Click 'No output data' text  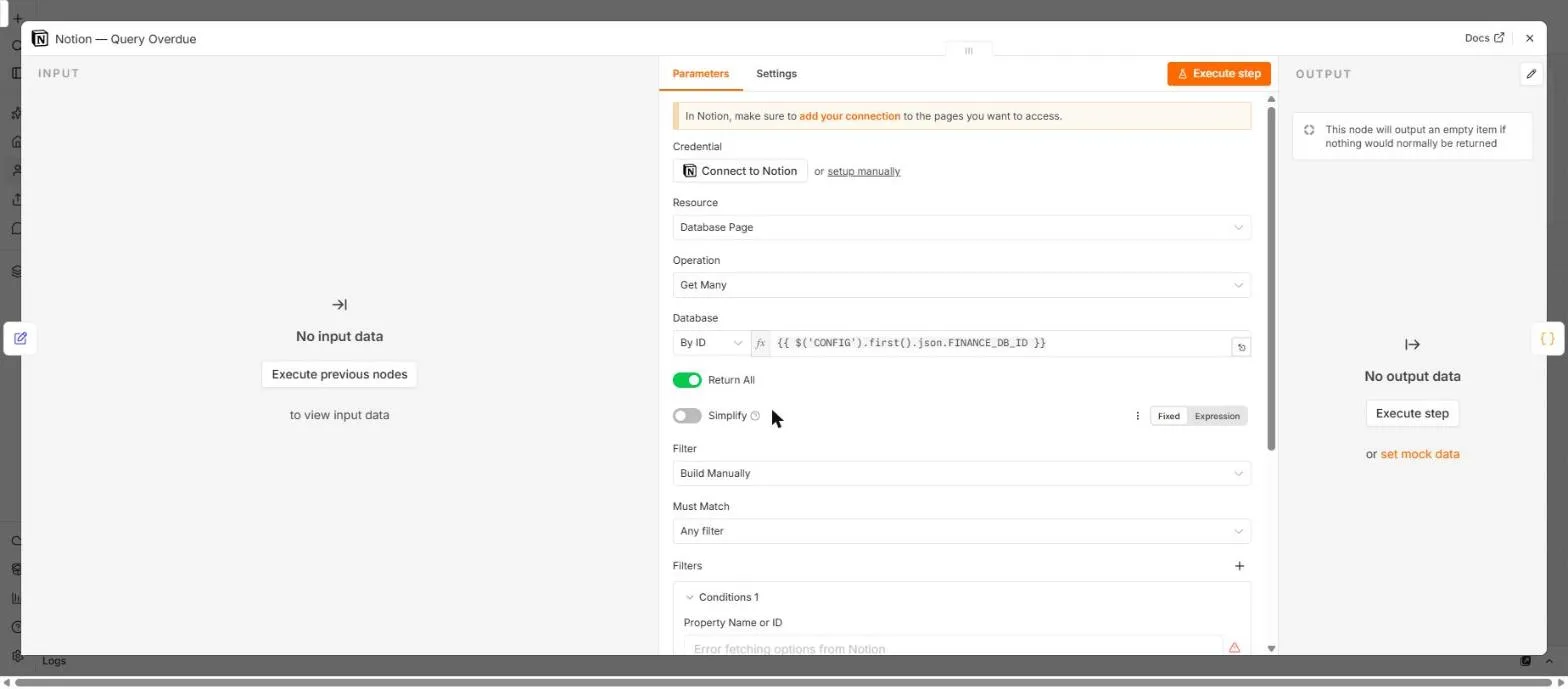click(x=1412, y=376)
